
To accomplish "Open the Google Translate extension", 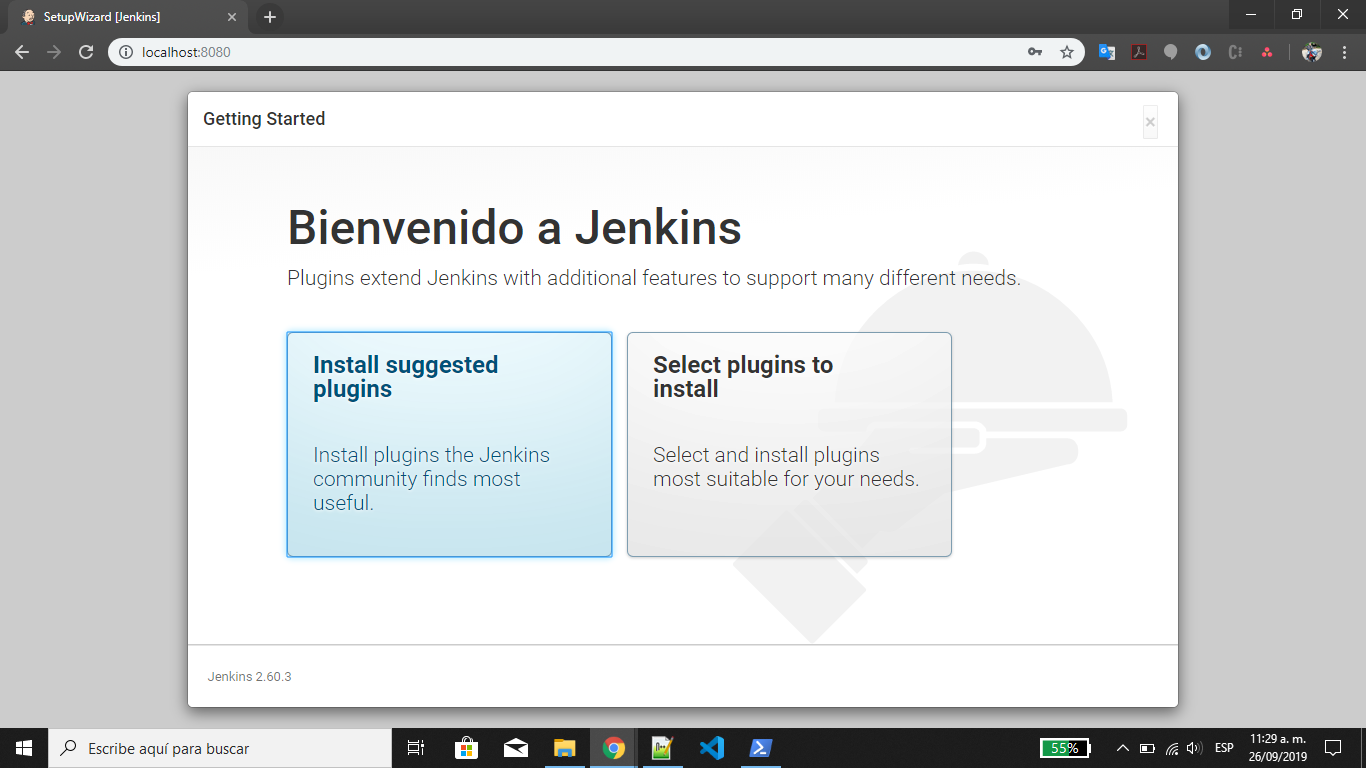I will click(1106, 52).
